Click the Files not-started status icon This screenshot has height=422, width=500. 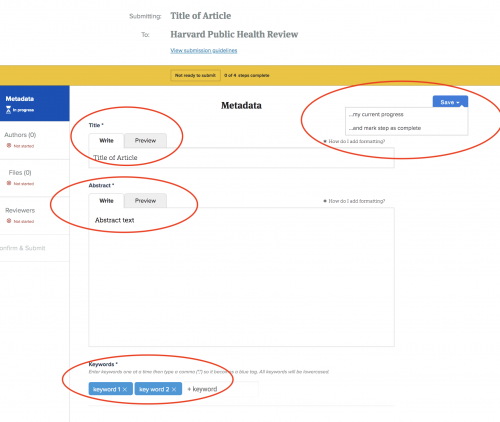click(x=9, y=183)
